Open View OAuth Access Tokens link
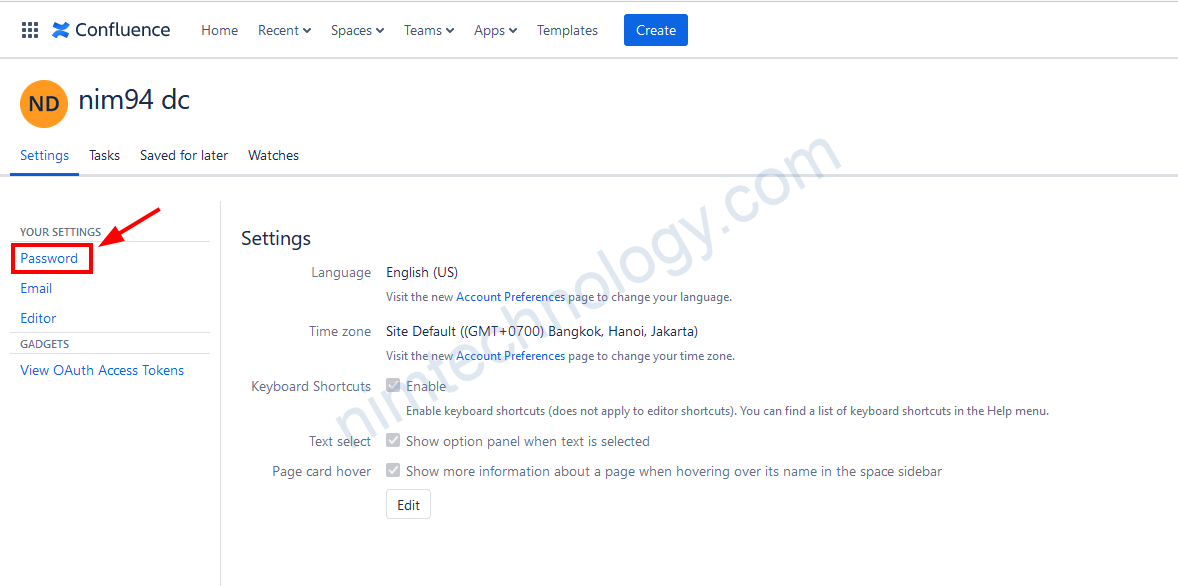This screenshot has height=586, width=1178. [102, 370]
